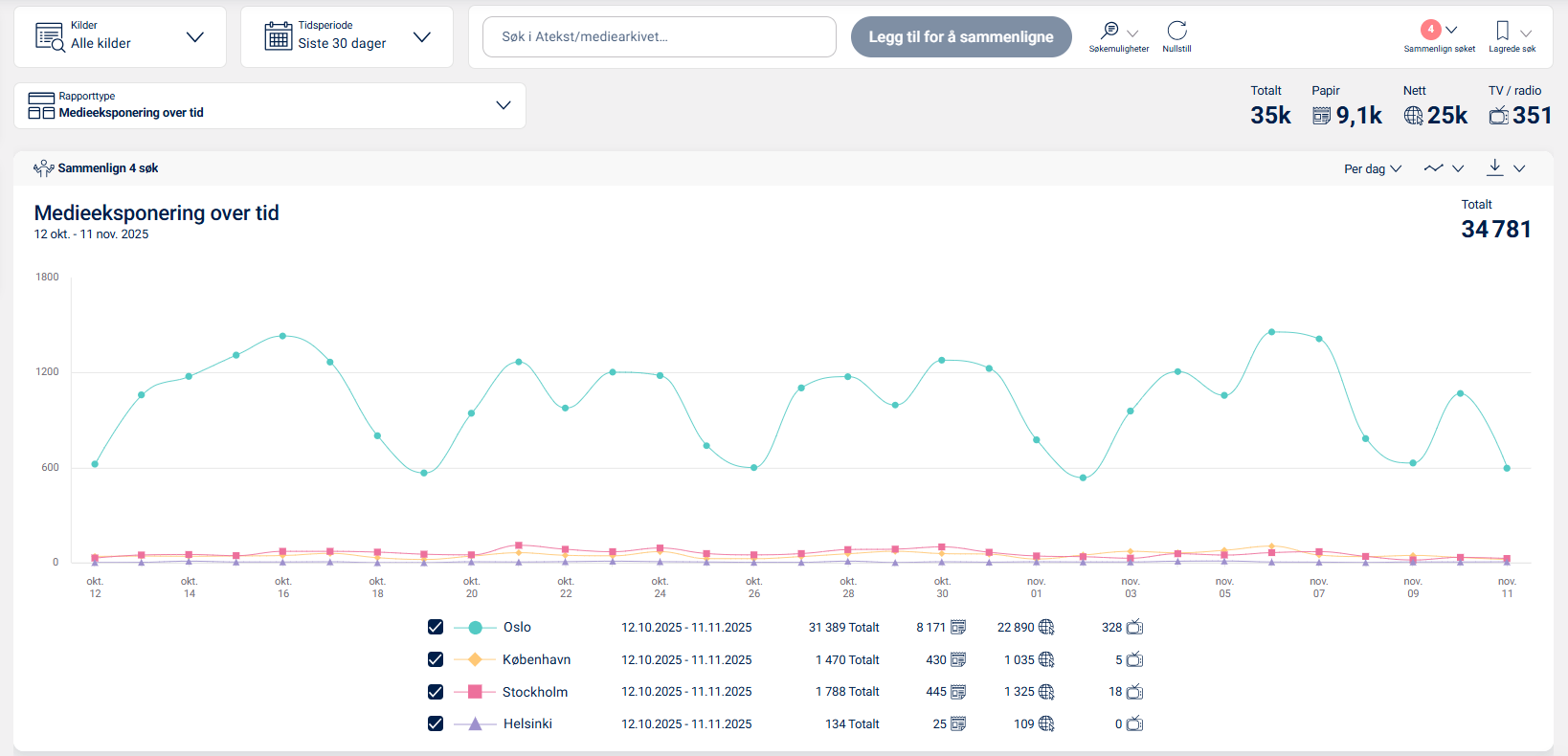Click the Atekst/mediearkivet search field
The image size is (1568, 756).
(x=659, y=37)
